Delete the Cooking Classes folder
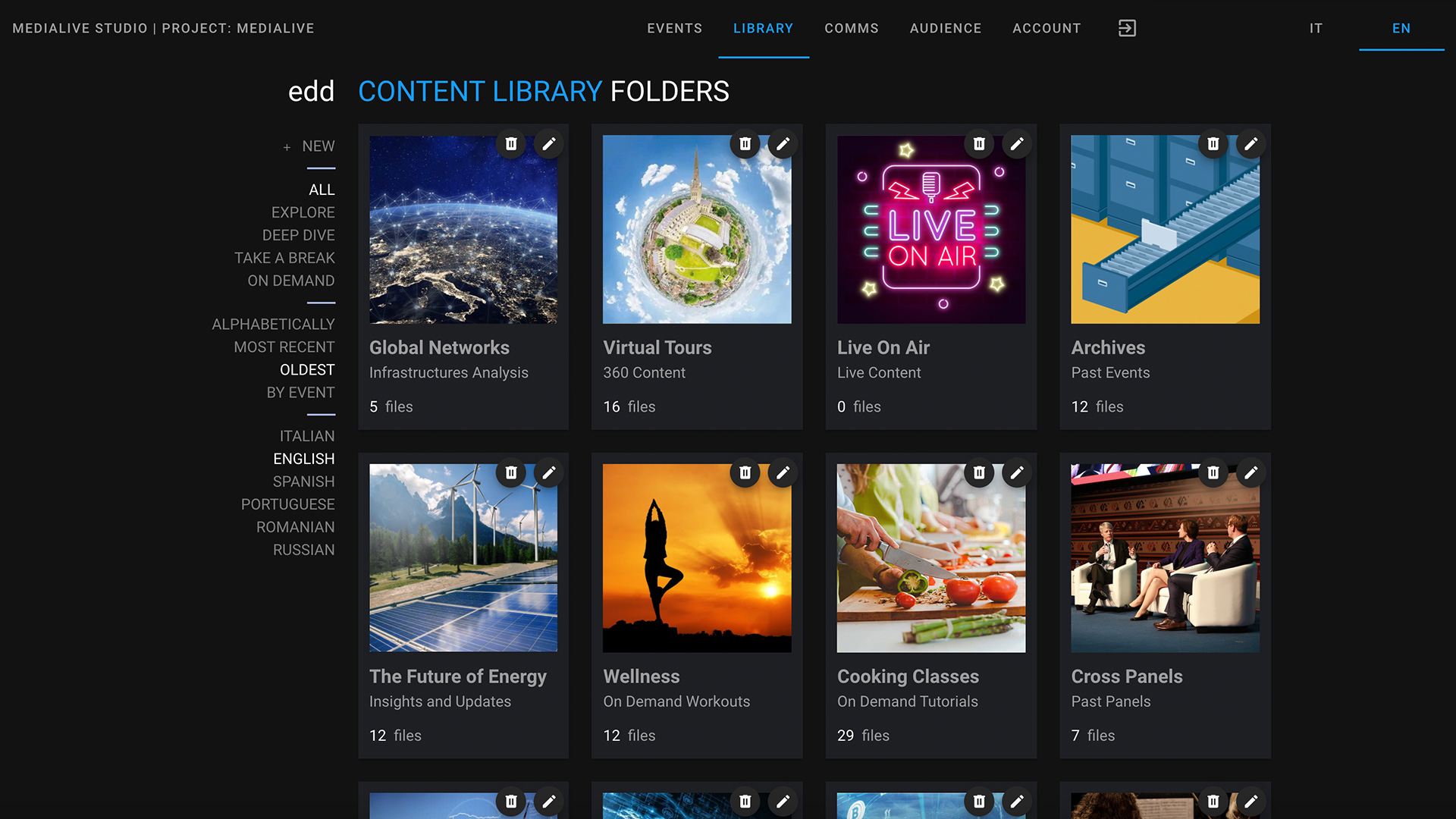This screenshot has width=1456, height=819. tap(979, 472)
